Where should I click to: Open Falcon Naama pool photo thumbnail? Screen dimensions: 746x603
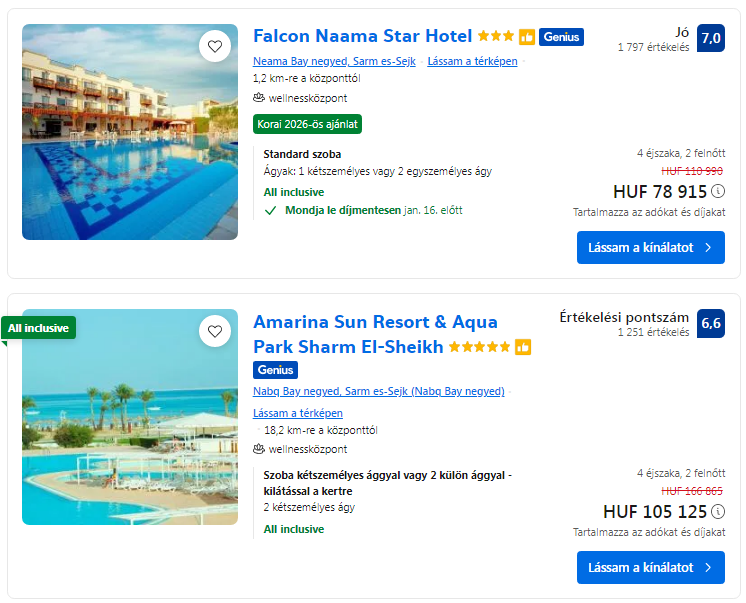click(130, 132)
